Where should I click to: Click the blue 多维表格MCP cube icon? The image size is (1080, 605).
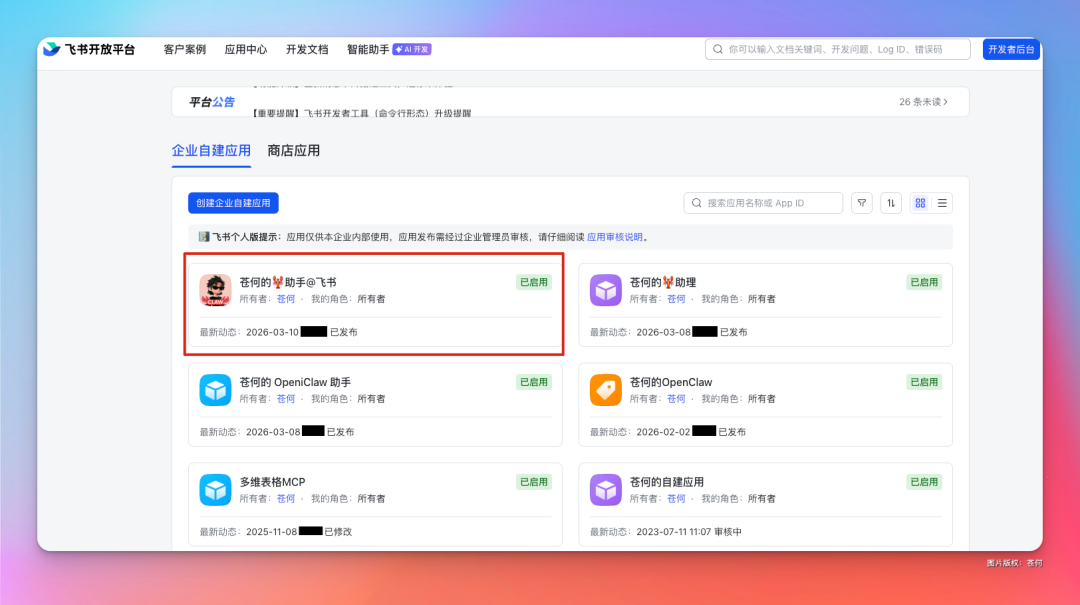(x=215, y=491)
